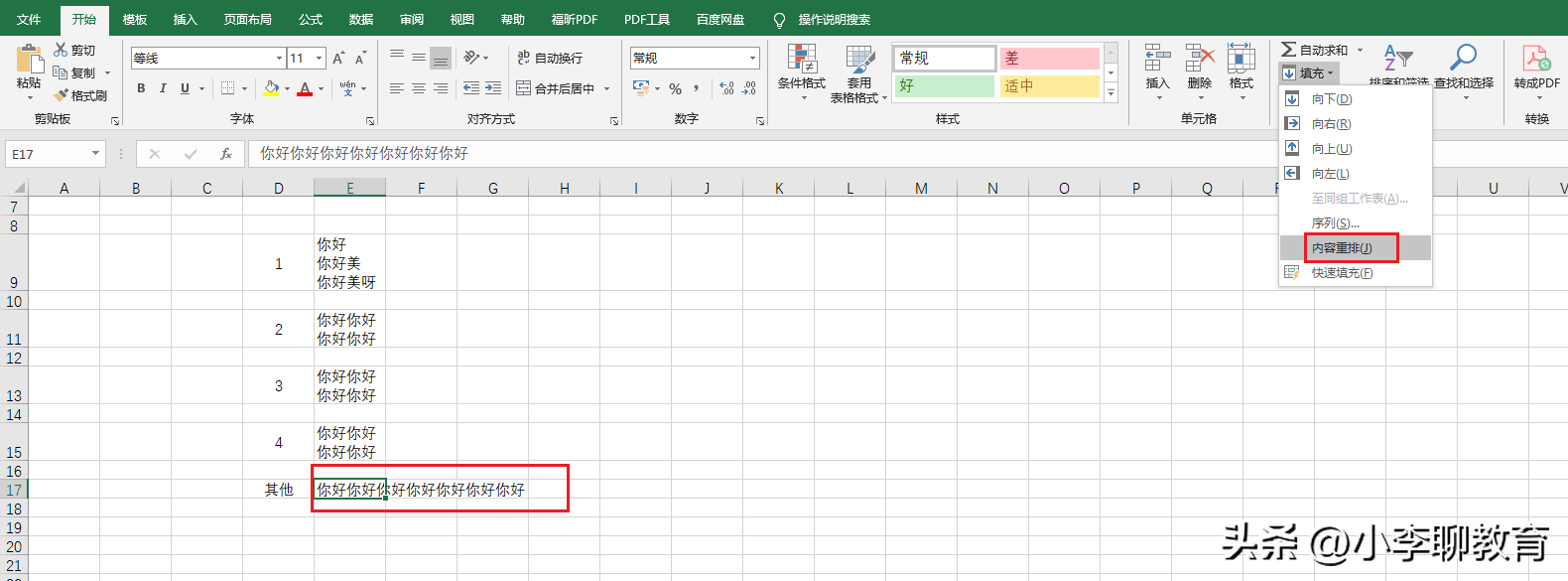Choose Justify (内容重排) menu item
1568x581 pixels.
click(1355, 248)
